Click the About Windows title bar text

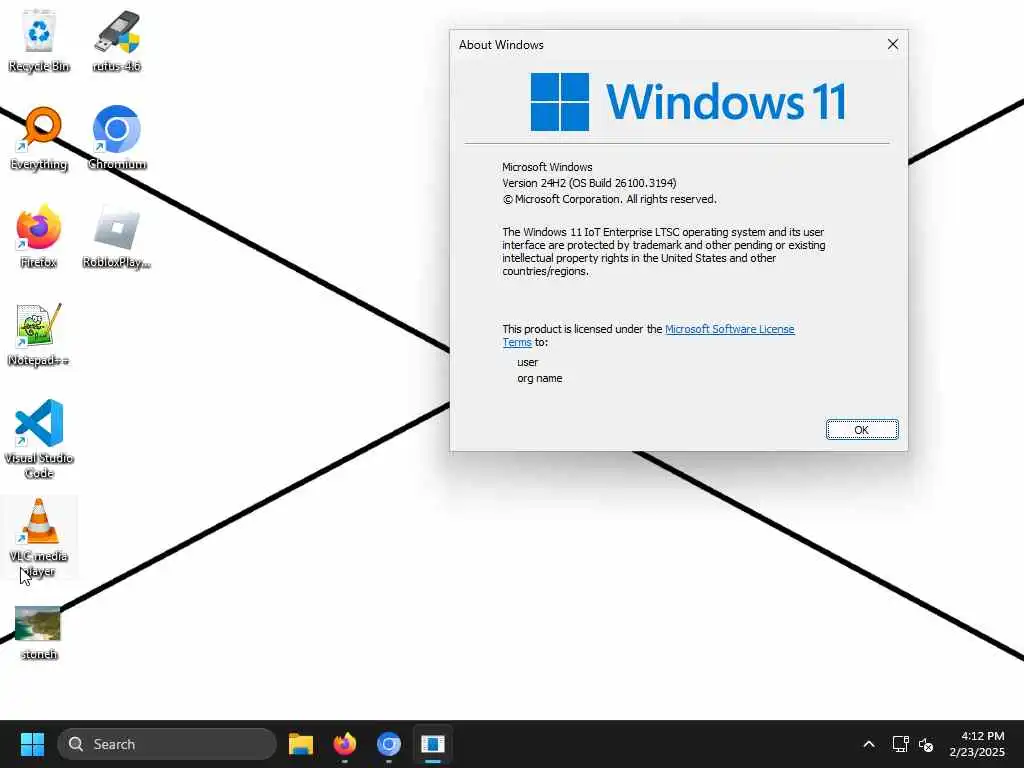[501, 45]
